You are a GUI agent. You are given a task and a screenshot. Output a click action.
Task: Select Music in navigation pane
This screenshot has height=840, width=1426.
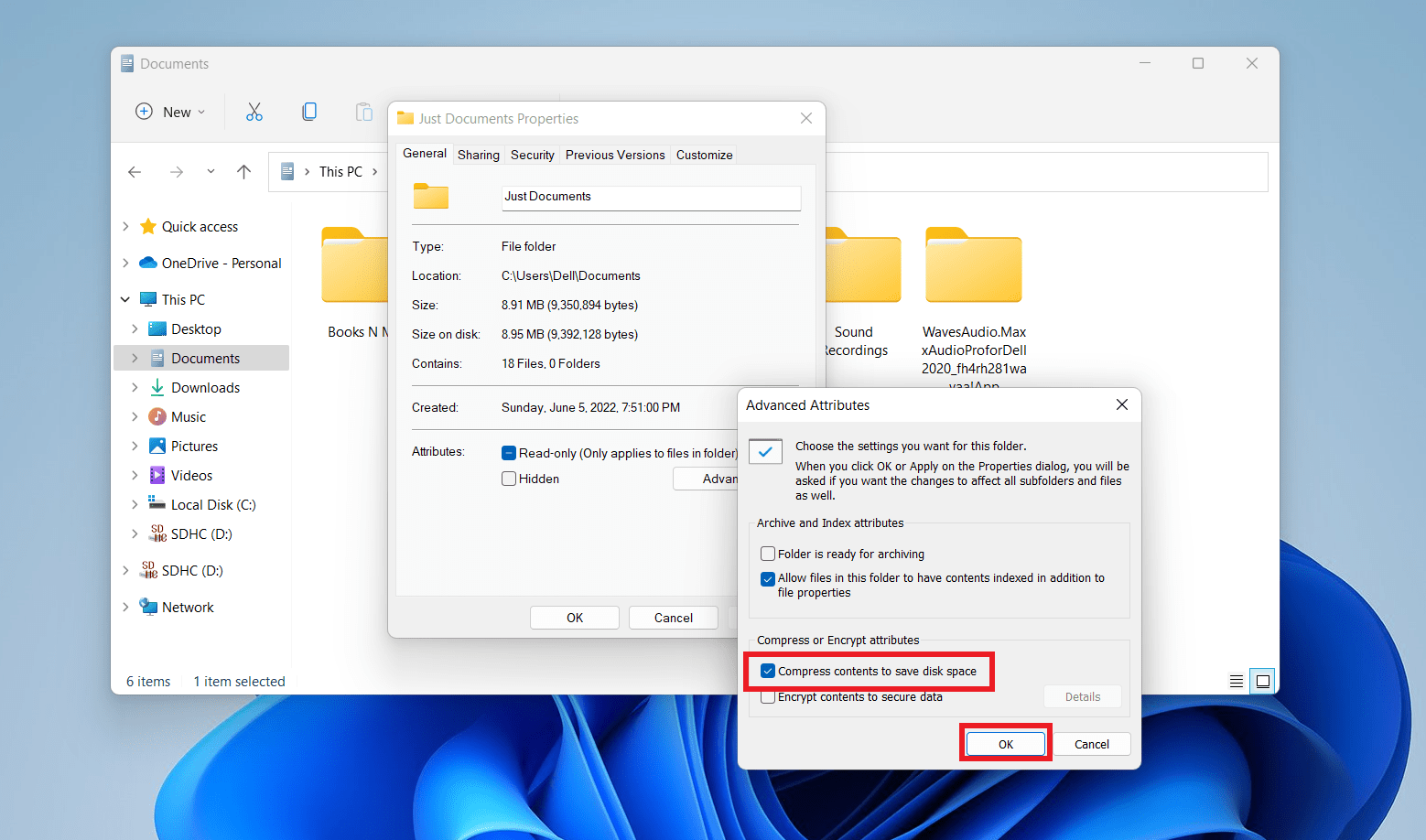point(189,416)
